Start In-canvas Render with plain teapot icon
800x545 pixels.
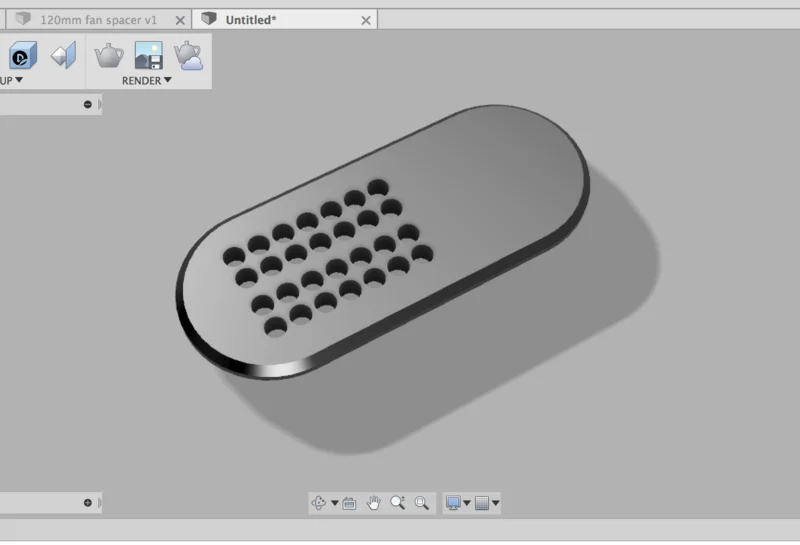point(109,55)
